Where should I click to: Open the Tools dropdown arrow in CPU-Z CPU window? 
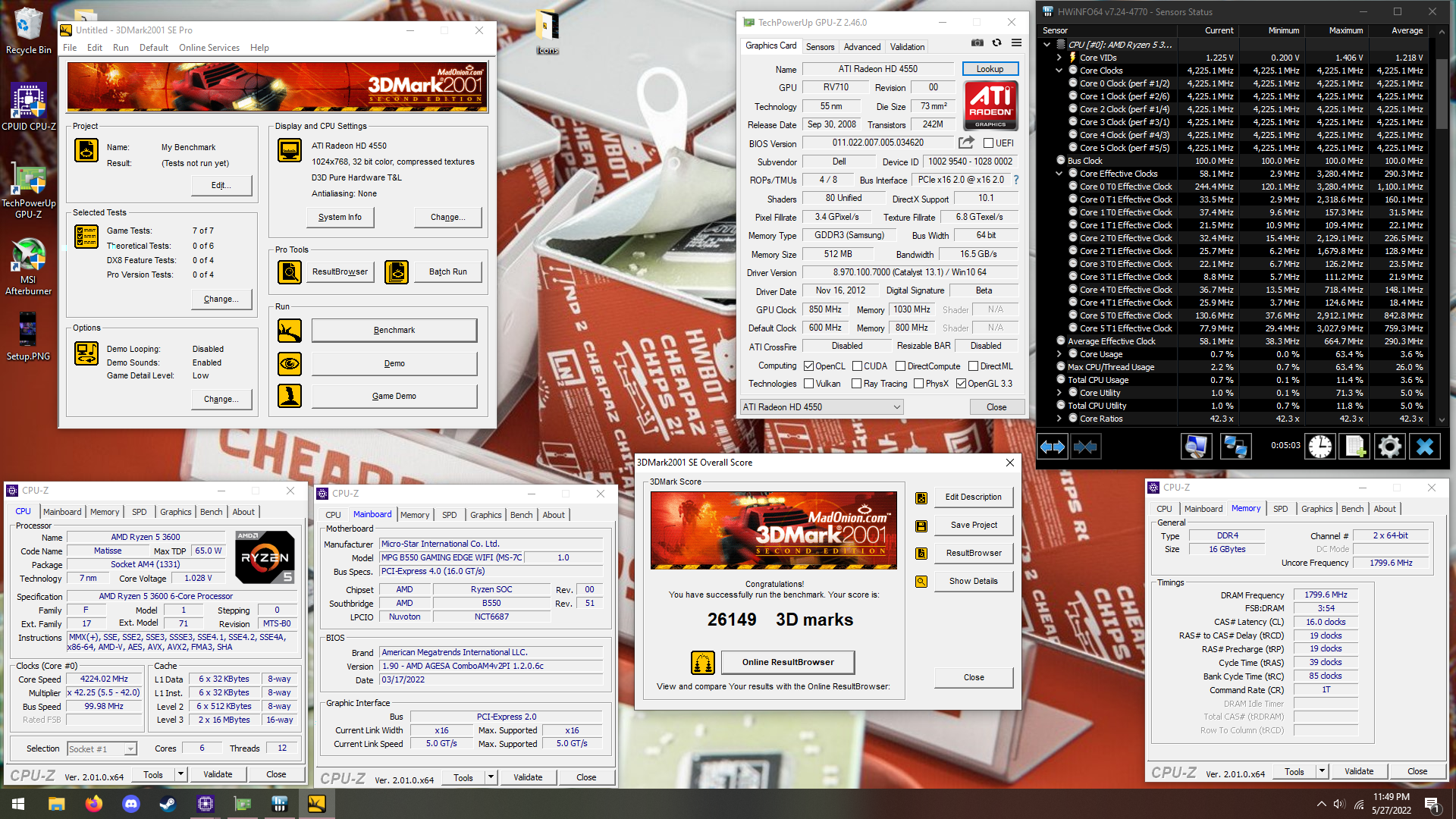pos(180,774)
